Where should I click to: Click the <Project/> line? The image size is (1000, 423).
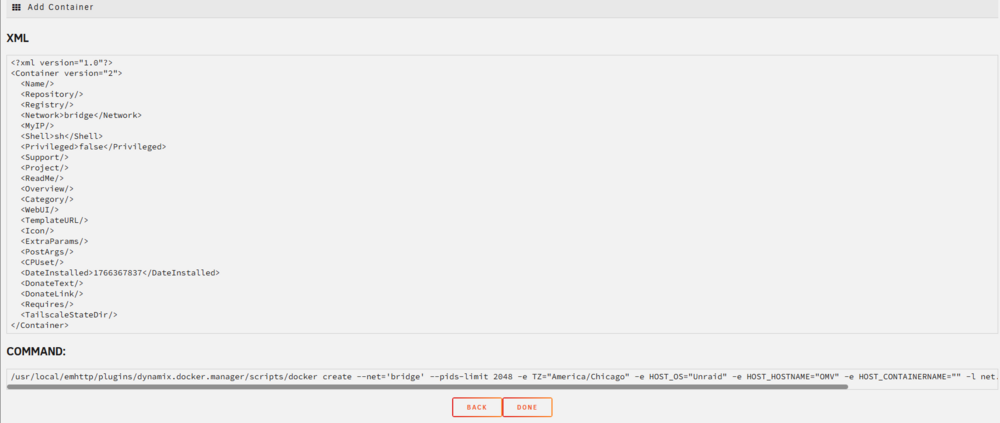click(x=45, y=168)
